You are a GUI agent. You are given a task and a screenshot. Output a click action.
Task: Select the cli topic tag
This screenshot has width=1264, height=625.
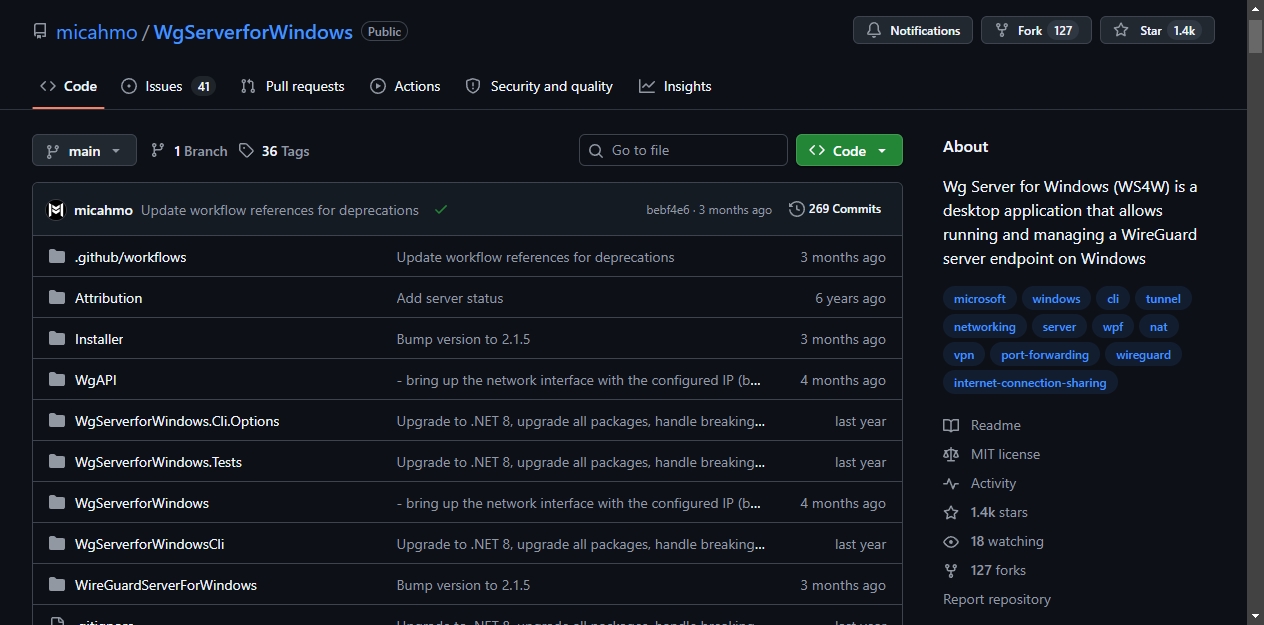pyautogui.click(x=1113, y=299)
